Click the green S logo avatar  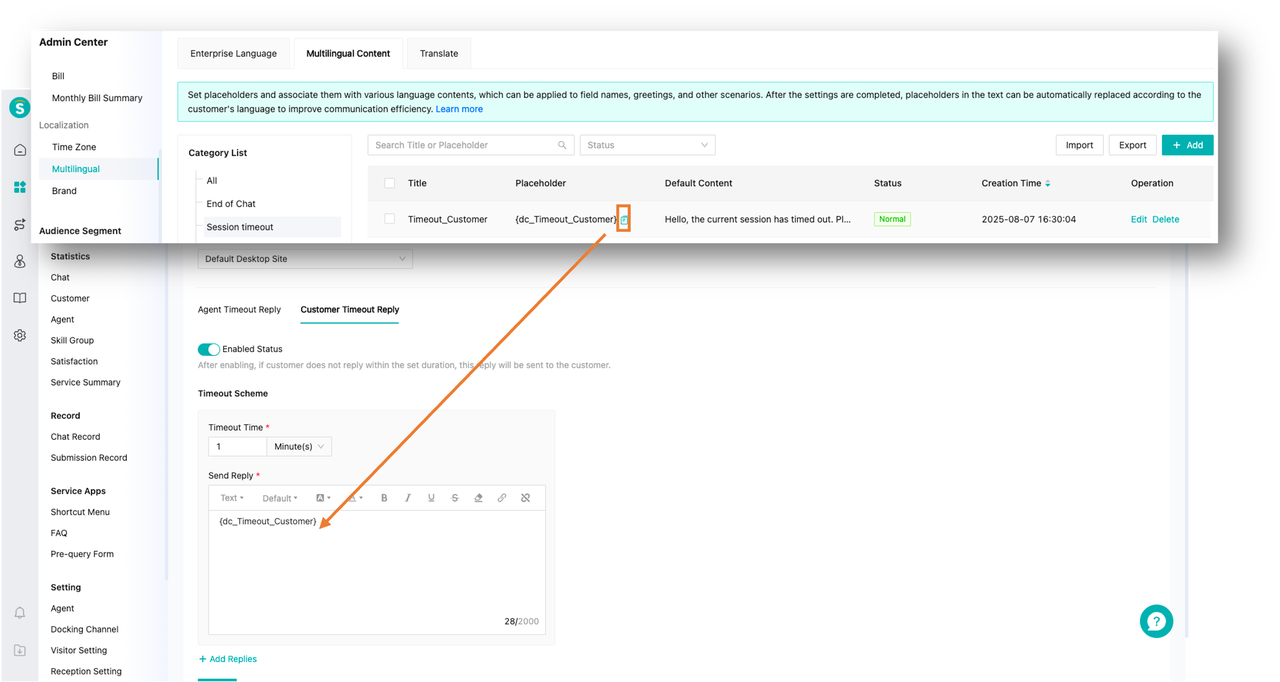coord(20,108)
